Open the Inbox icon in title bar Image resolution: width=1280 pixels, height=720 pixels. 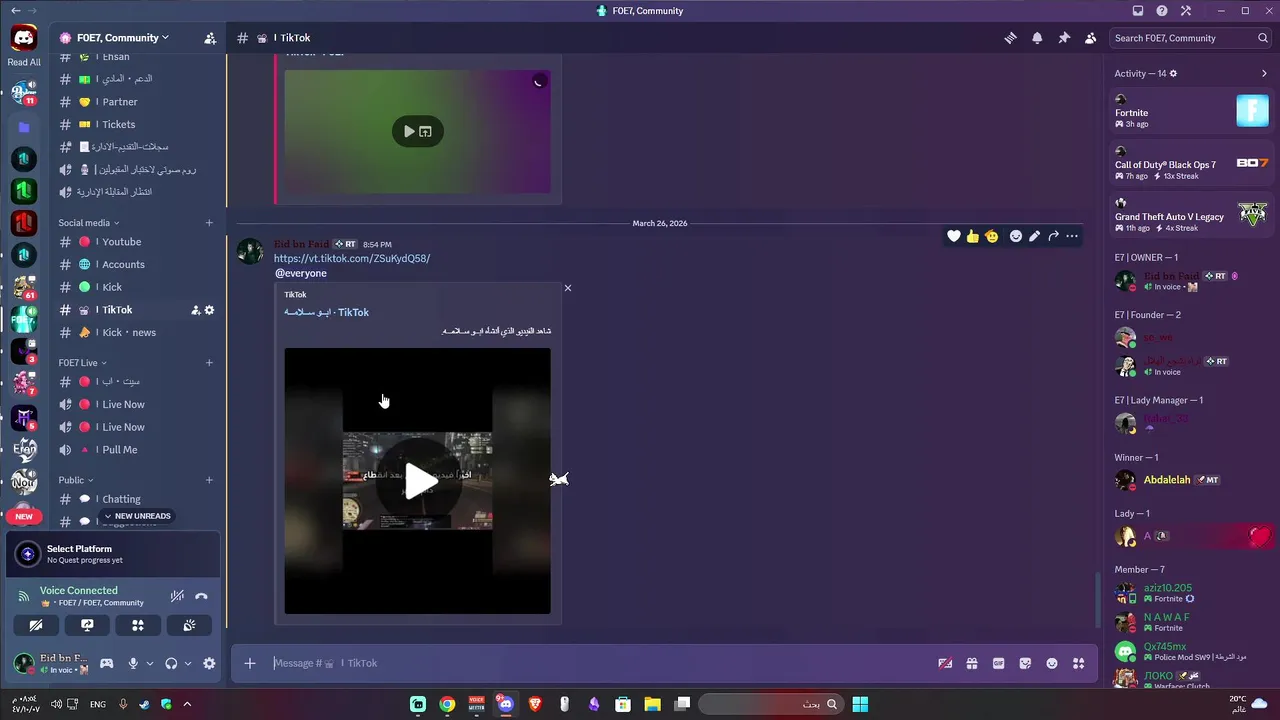click(x=1138, y=11)
